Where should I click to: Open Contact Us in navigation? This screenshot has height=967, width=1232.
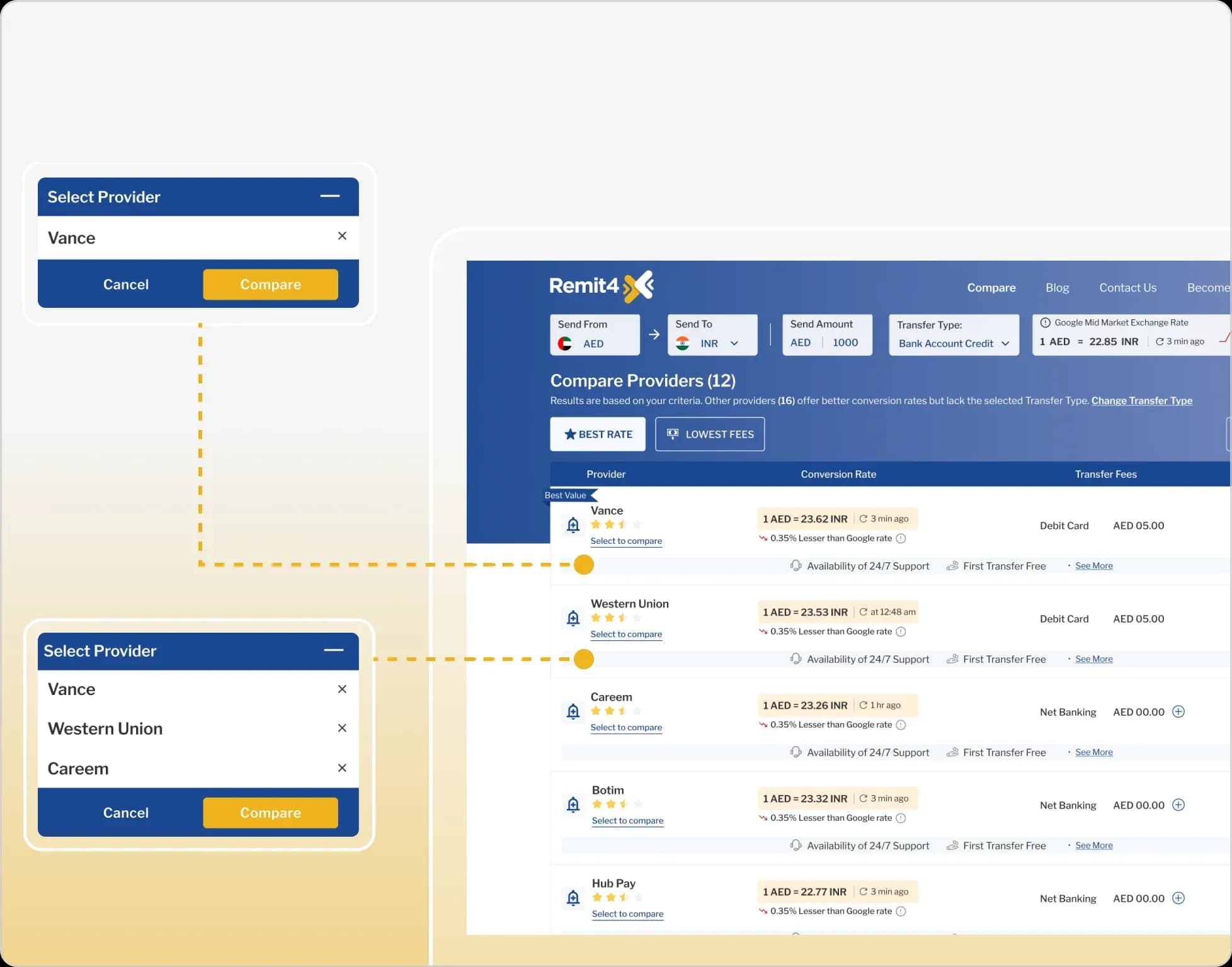[1127, 288]
